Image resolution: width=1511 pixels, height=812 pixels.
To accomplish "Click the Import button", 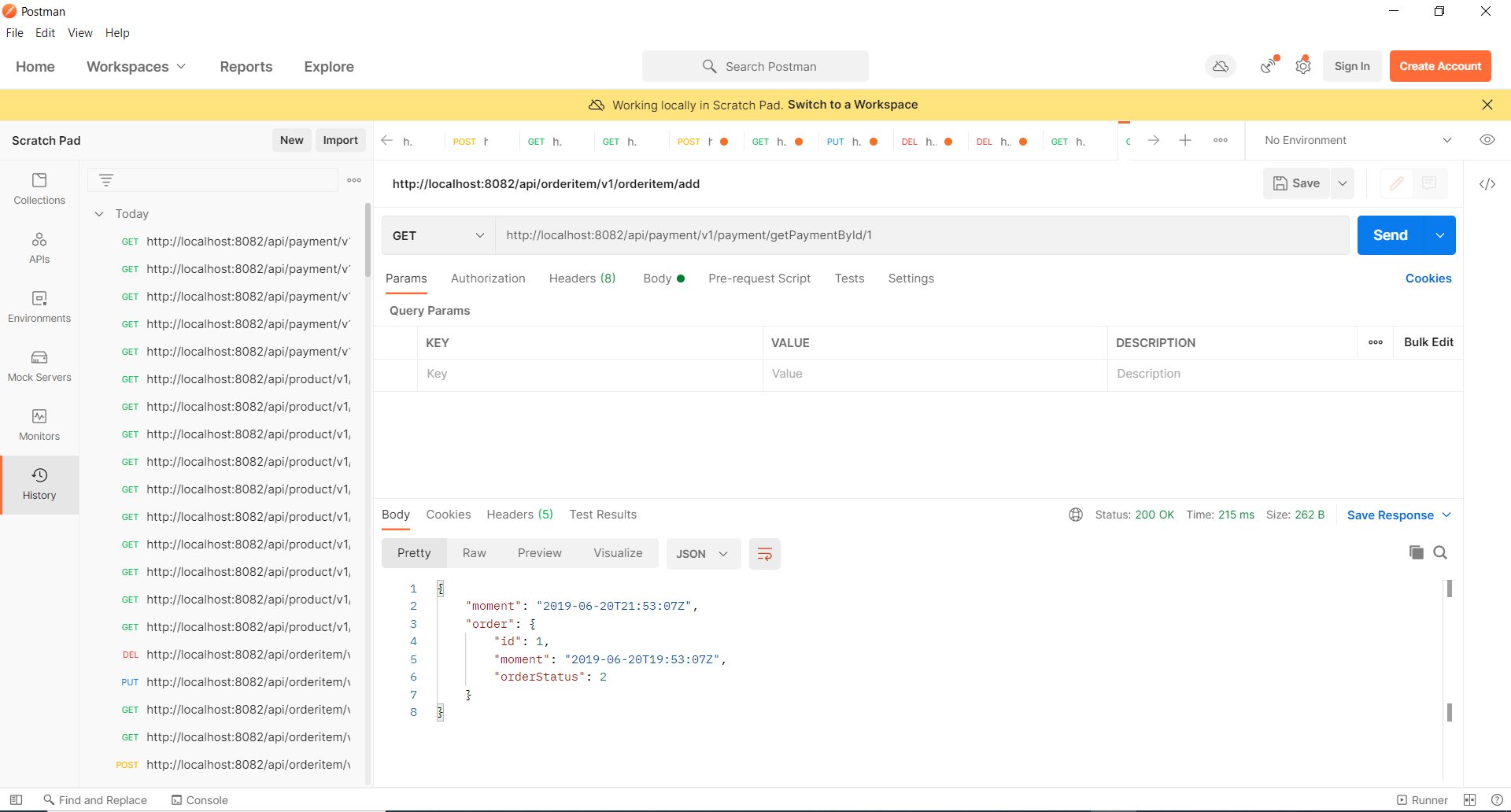I will 340,140.
